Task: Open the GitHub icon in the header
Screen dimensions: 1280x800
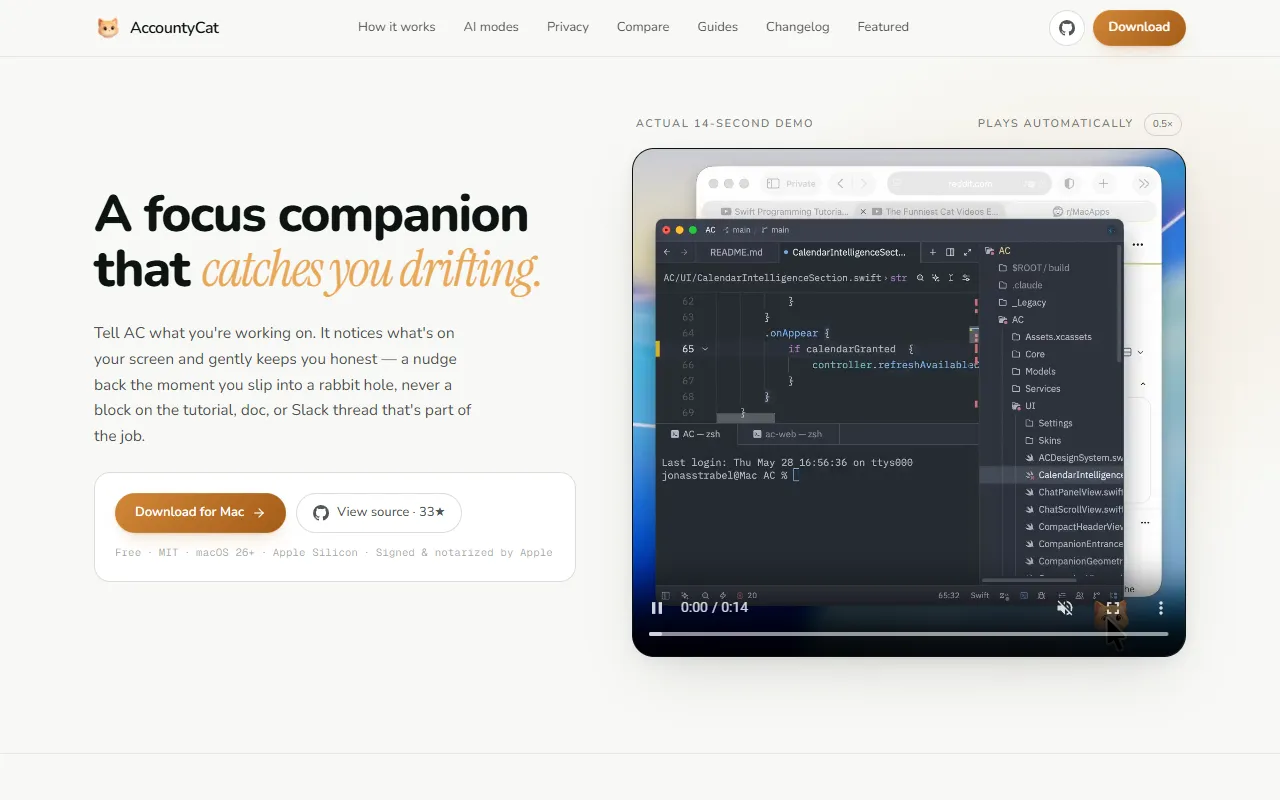Action: pos(1067,28)
